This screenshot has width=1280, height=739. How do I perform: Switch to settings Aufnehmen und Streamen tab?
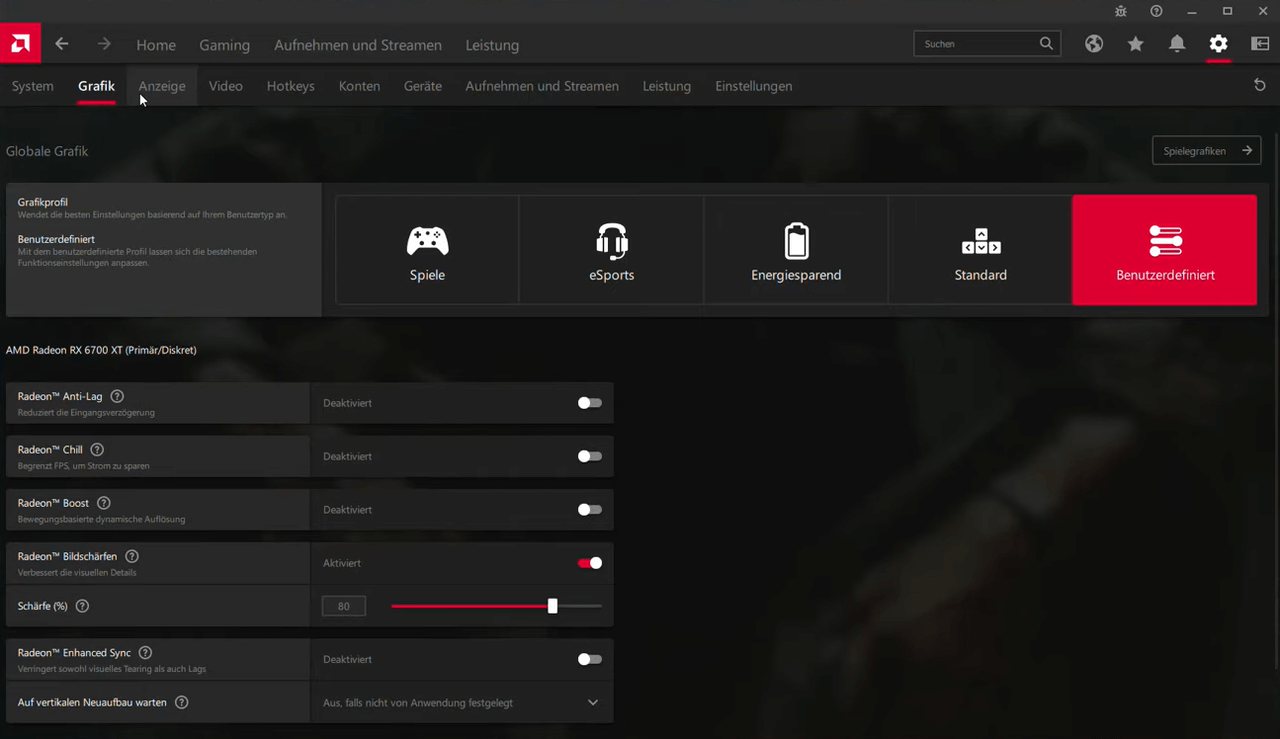point(542,86)
